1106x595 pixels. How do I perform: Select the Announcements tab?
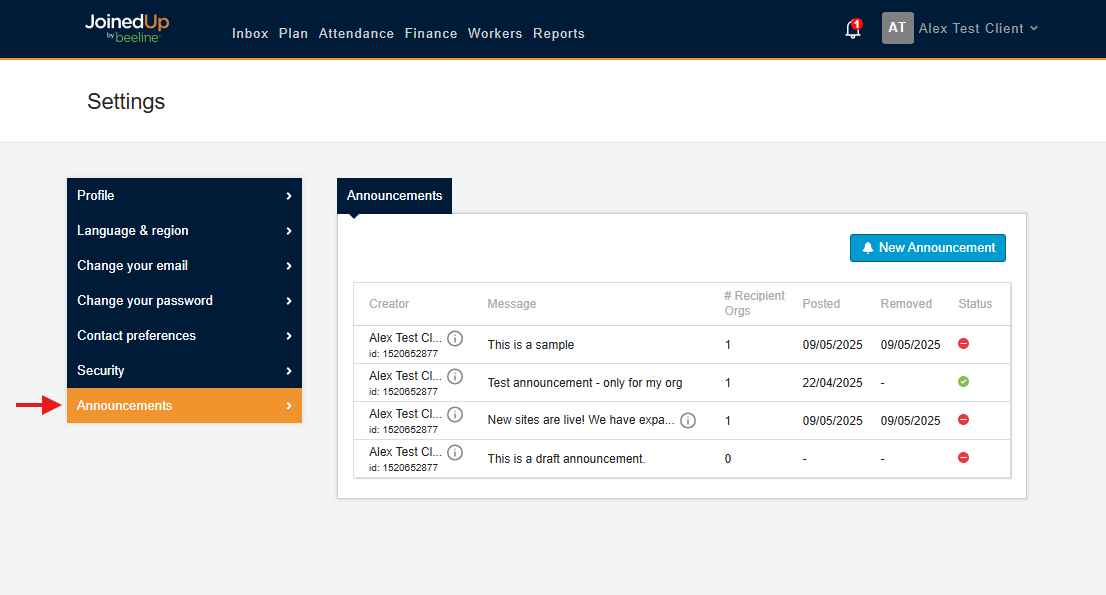click(394, 196)
